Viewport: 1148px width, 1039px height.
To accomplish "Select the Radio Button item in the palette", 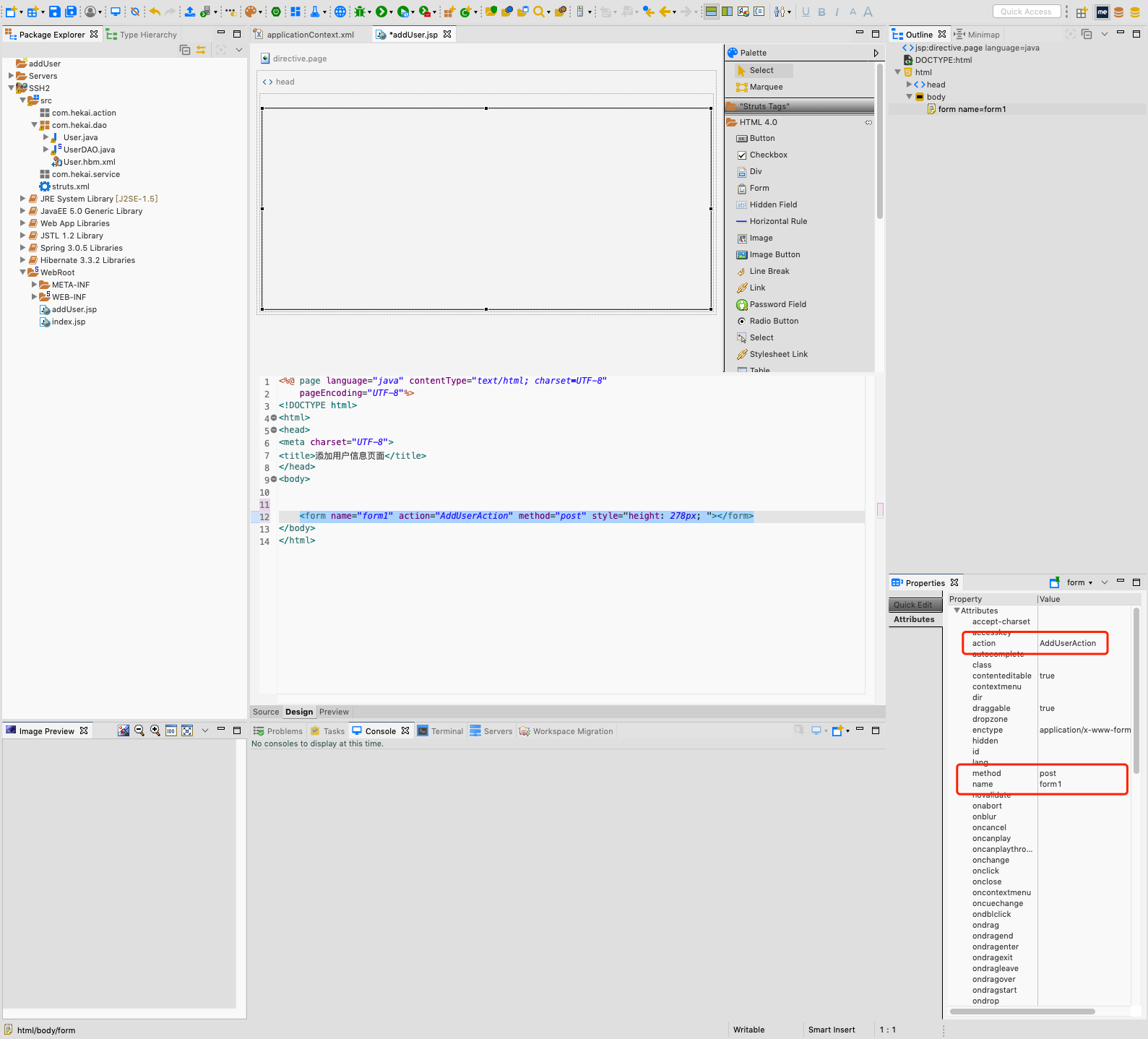I will pos(774,321).
